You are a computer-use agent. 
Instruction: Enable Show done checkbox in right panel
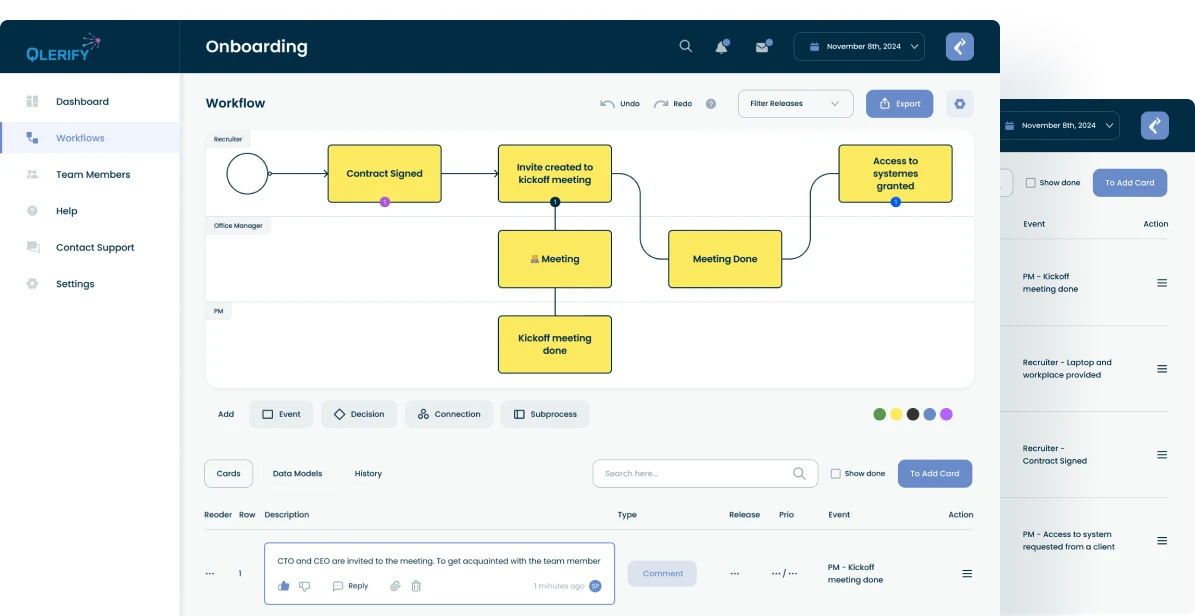(1031, 183)
